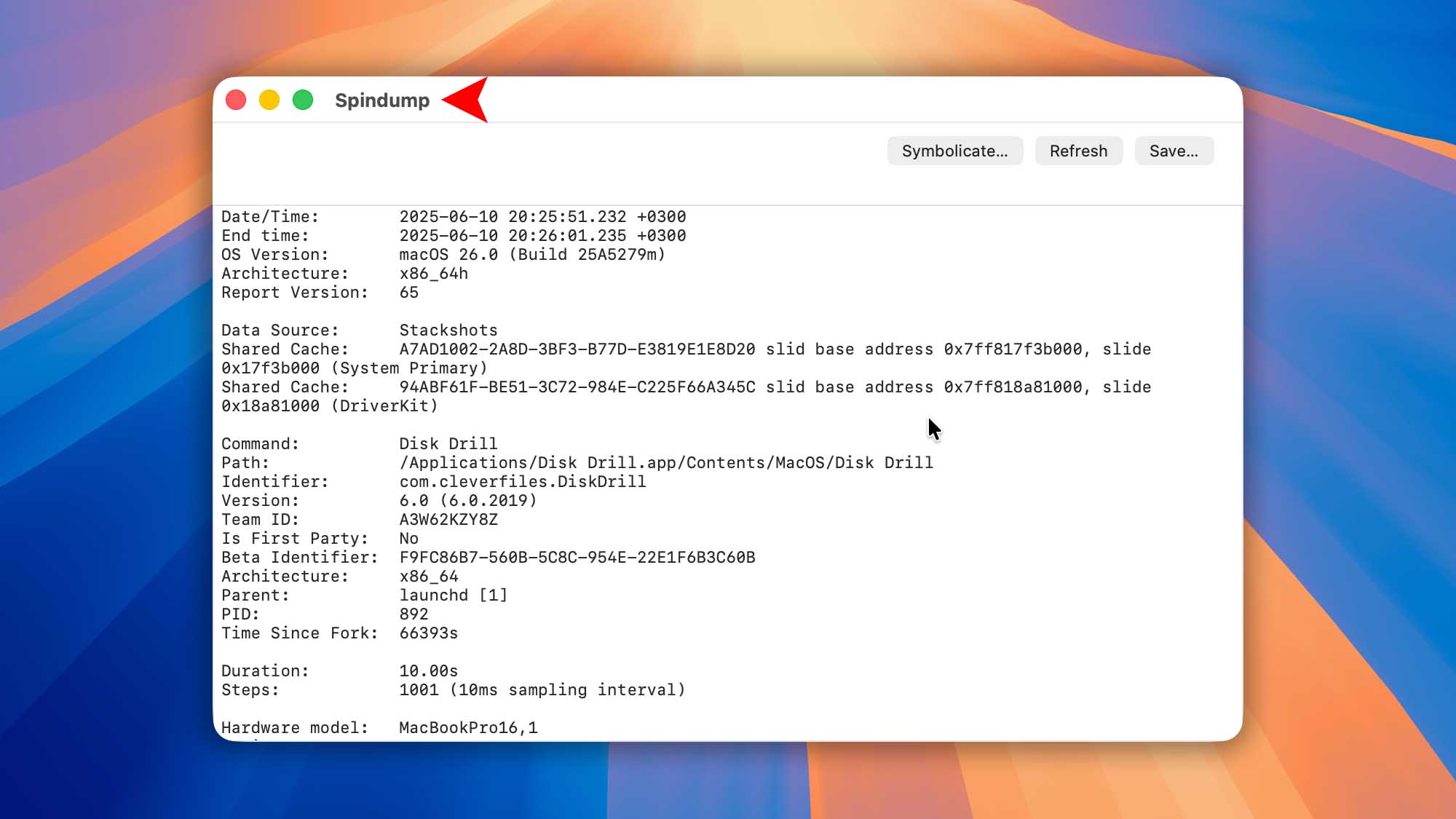The width and height of the screenshot is (1456, 819).
Task: Click the Beta Identifier: label
Action: [300, 558]
